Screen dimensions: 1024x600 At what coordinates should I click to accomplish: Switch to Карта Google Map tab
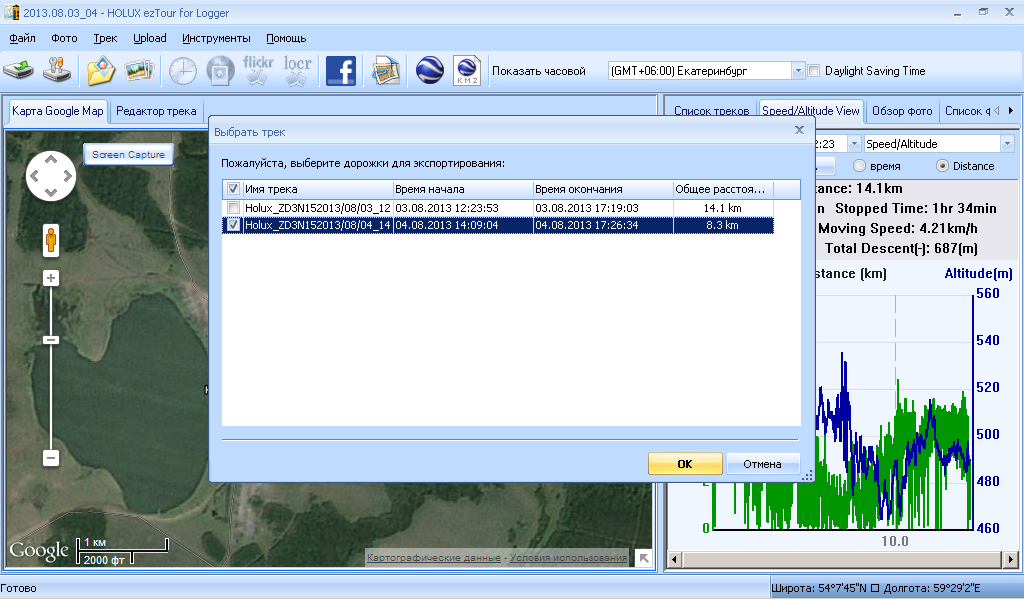click(x=57, y=110)
